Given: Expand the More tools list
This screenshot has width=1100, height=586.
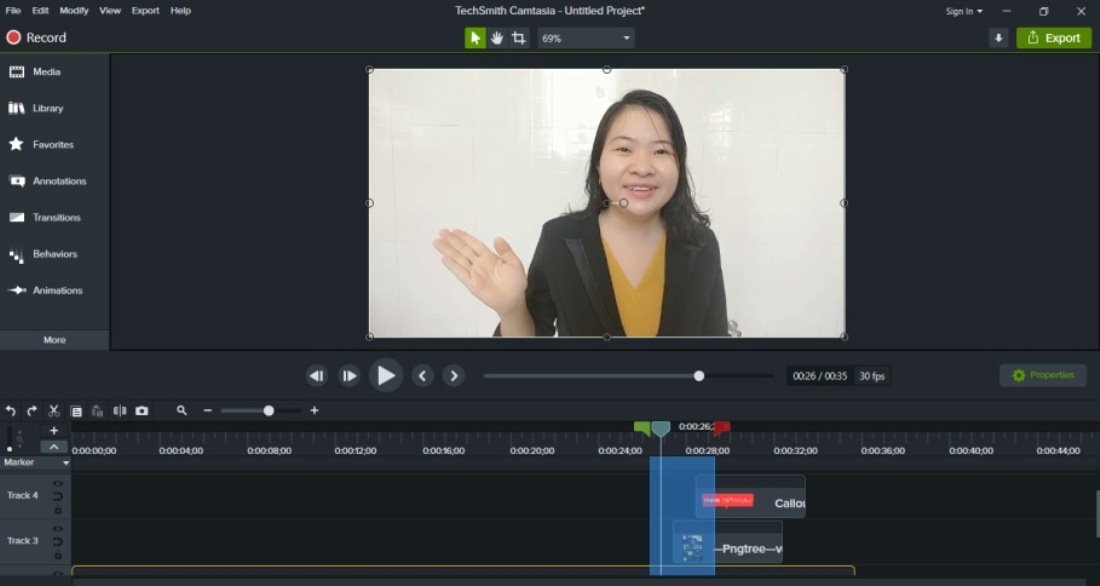Looking at the screenshot, I should click(55, 340).
